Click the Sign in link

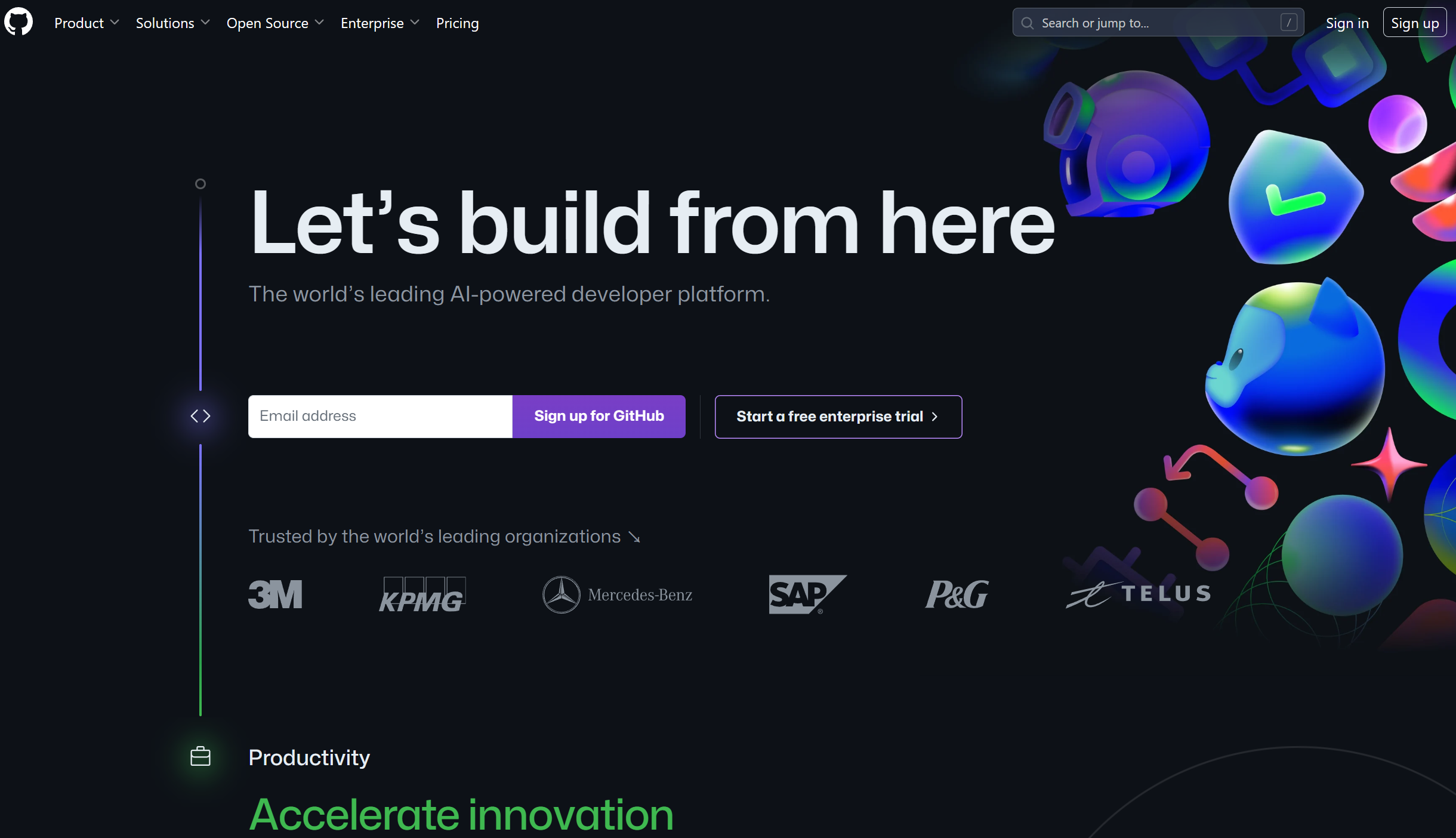click(x=1347, y=22)
